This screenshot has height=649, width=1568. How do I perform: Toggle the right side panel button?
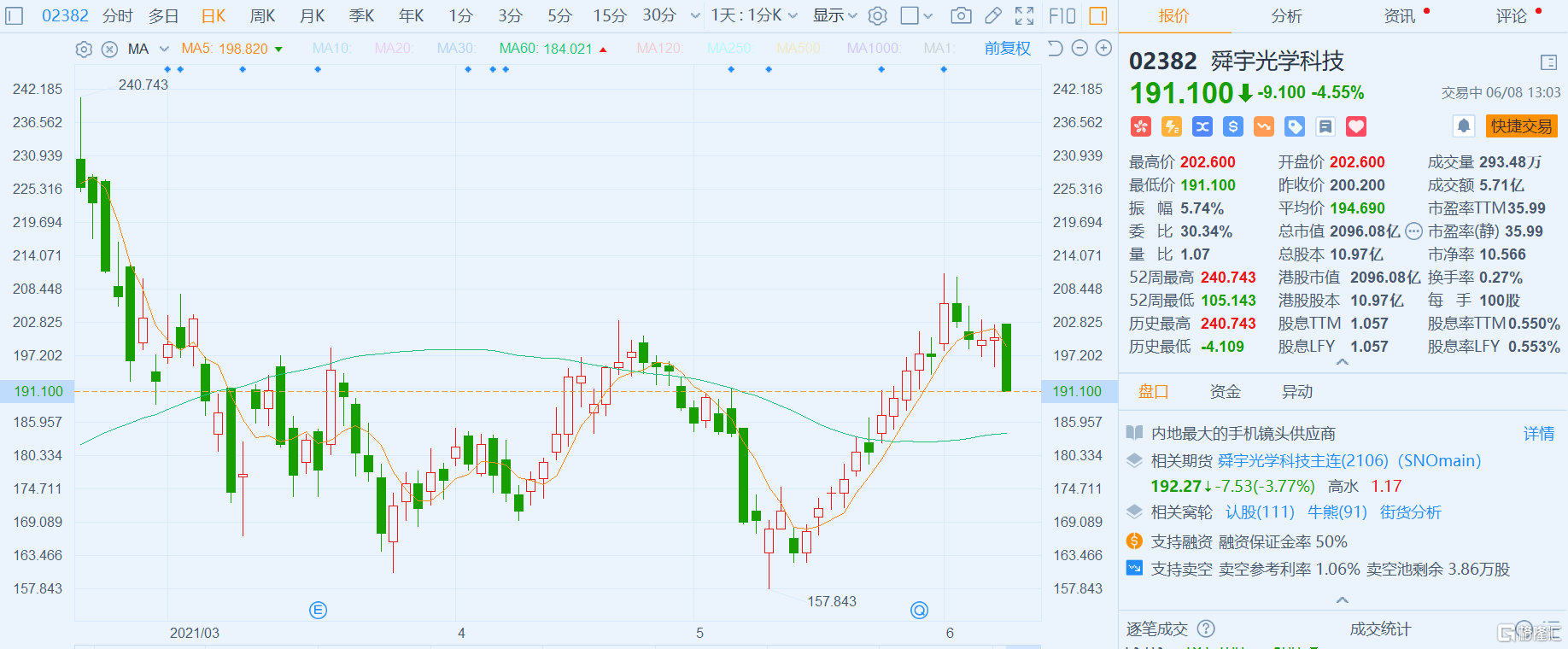tap(1098, 15)
